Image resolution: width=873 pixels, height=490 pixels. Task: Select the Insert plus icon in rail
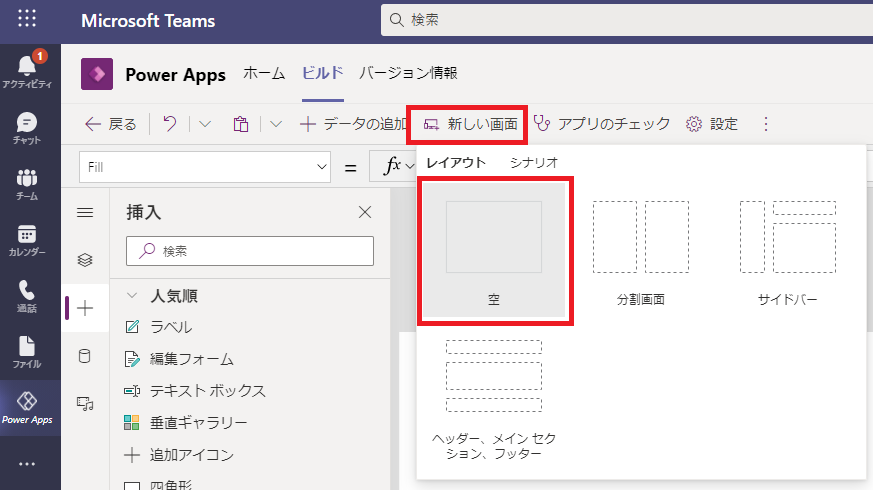(85, 308)
